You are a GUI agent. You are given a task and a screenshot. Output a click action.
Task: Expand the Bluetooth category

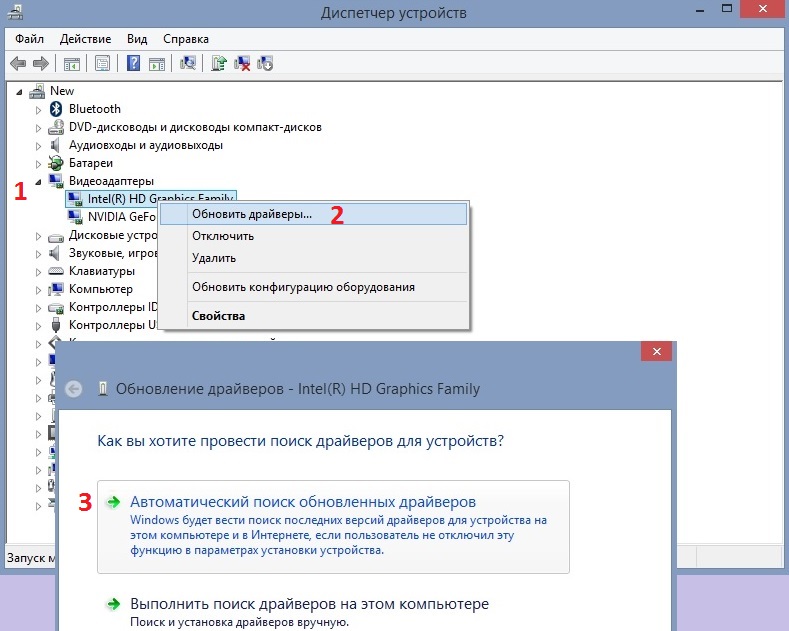click(38, 110)
